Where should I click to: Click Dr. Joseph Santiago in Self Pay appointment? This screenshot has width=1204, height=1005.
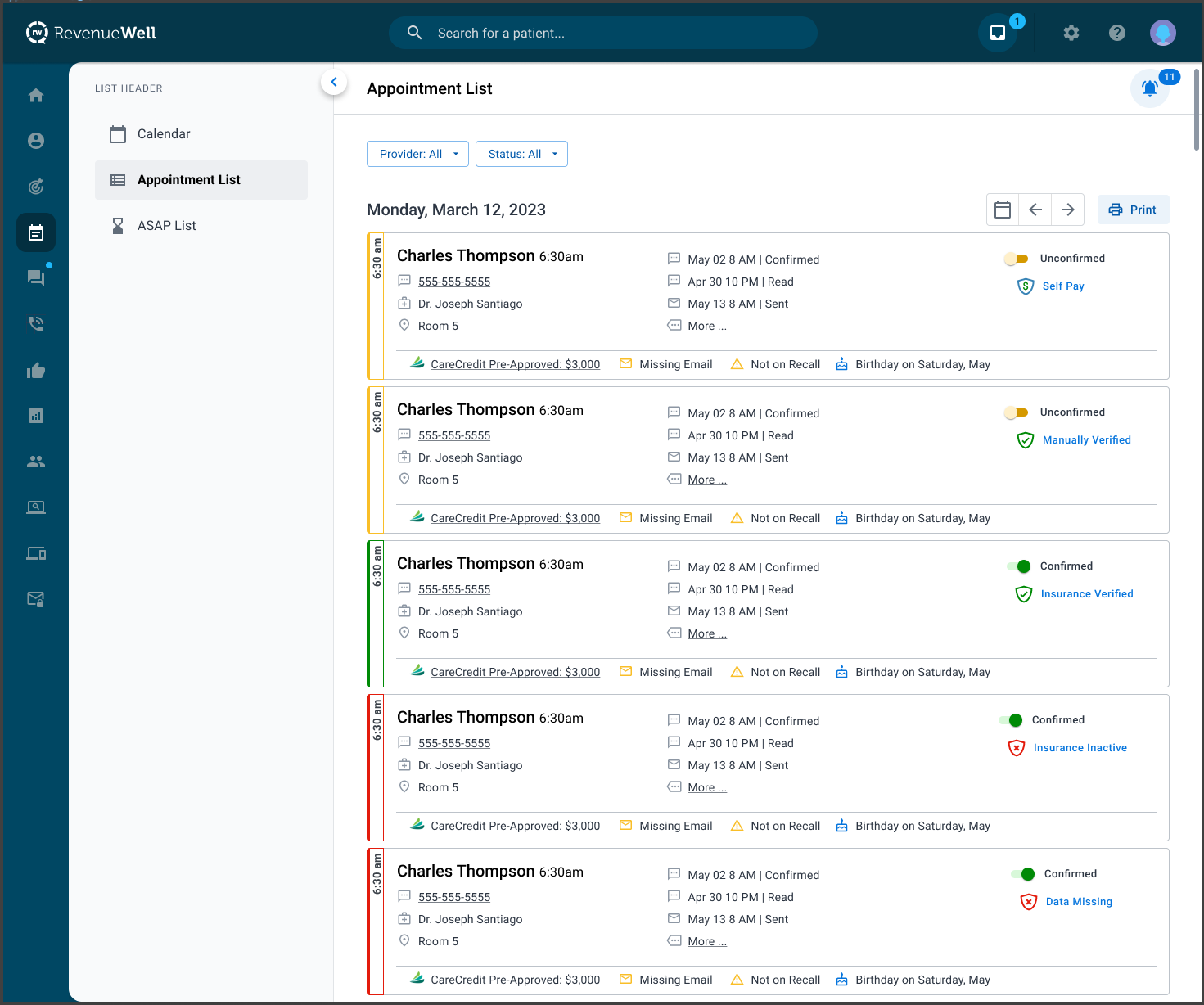(x=470, y=304)
